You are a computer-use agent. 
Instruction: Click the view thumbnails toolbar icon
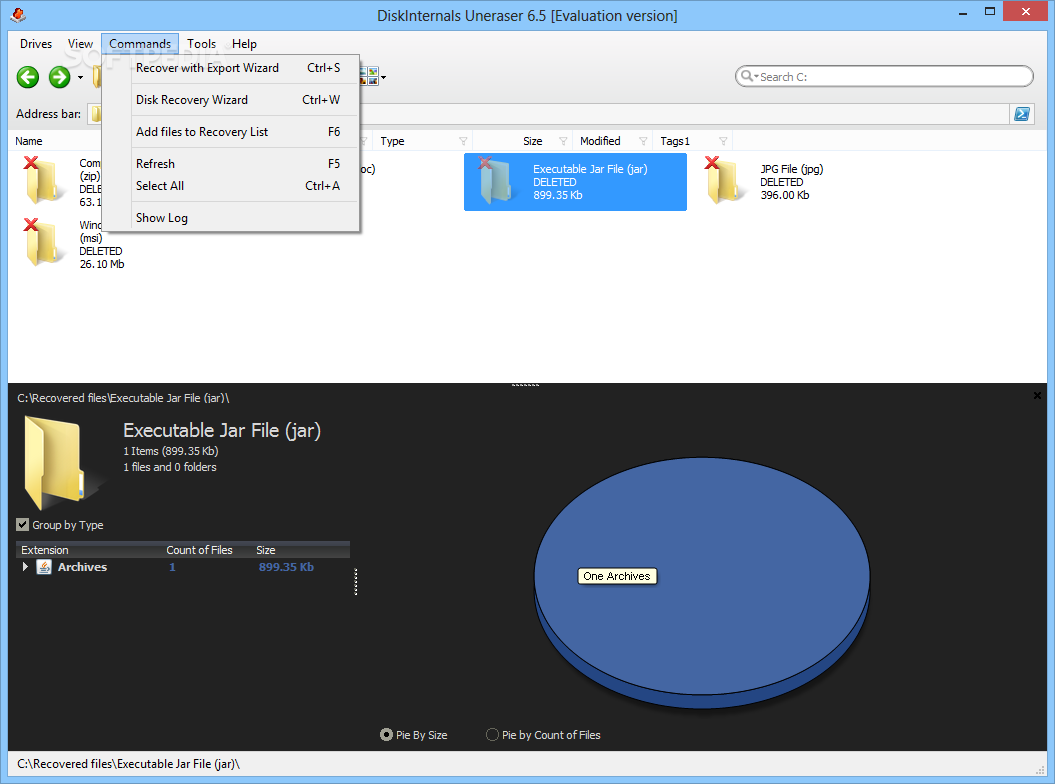tap(369, 76)
